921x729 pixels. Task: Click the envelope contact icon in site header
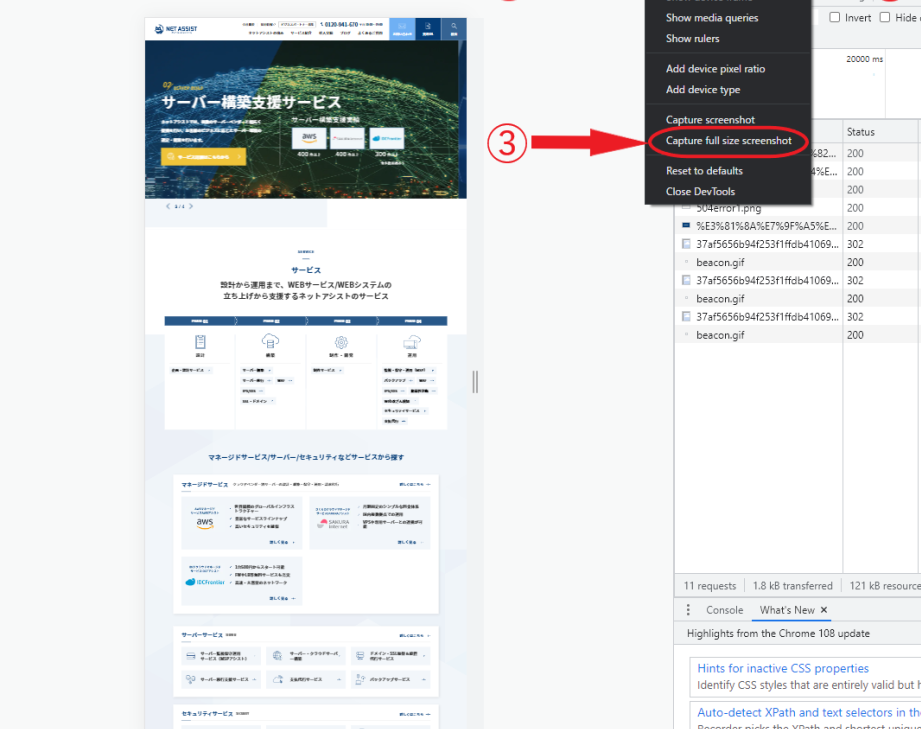click(x=402, y=28)
